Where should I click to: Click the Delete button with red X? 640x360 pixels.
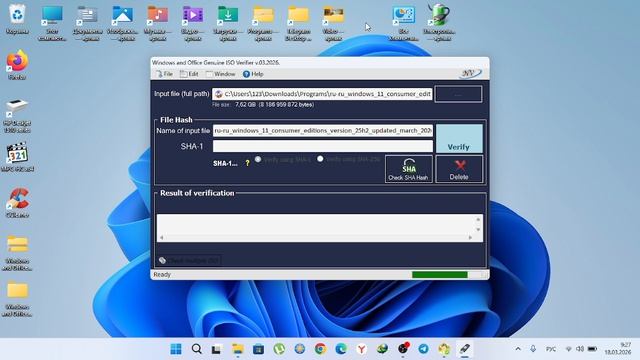459,169
